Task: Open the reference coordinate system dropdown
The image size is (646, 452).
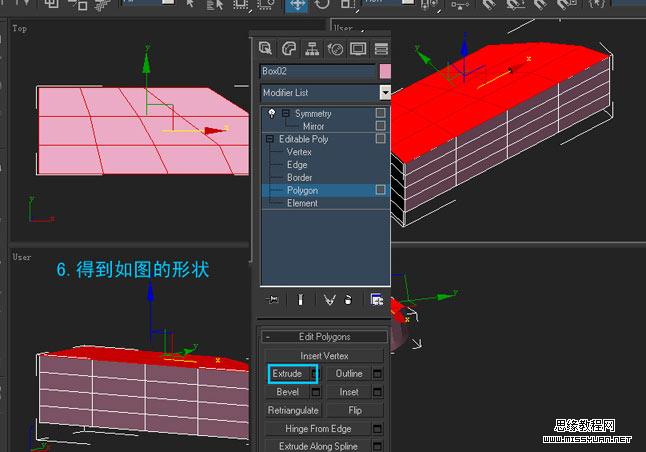Action: point(408,2)
